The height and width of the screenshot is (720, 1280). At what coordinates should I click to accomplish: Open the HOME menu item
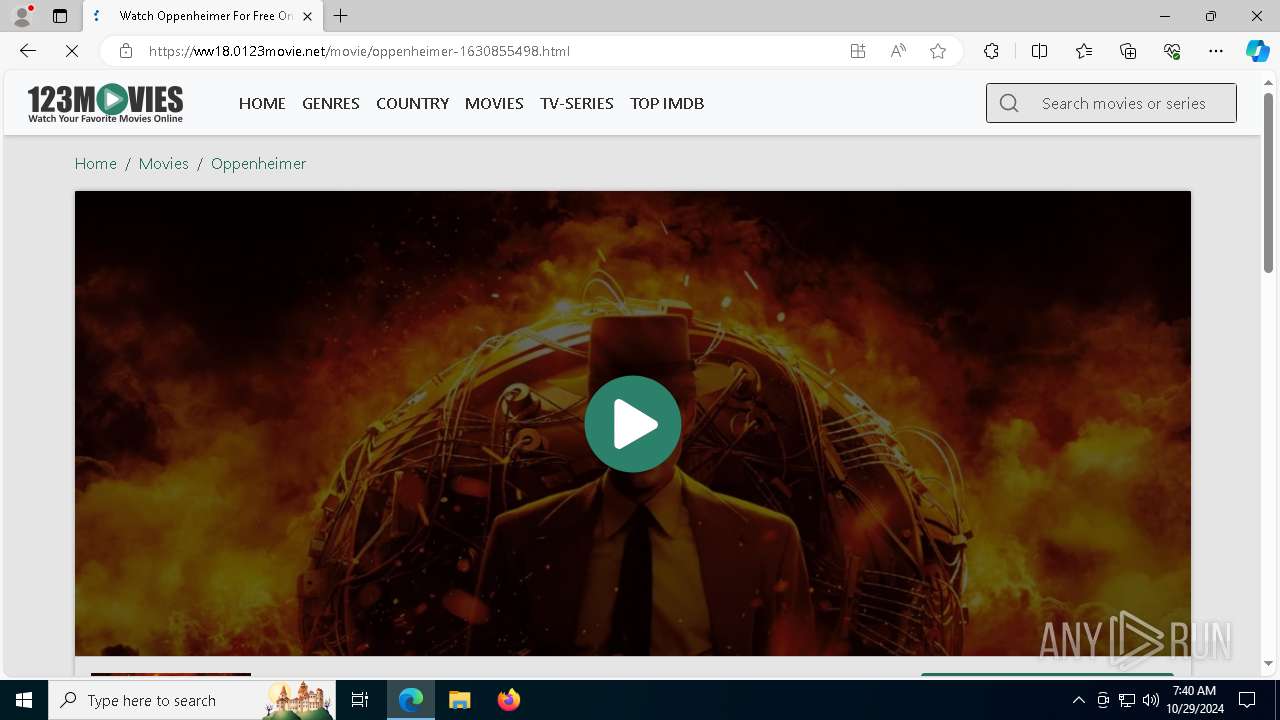point(262,103)
